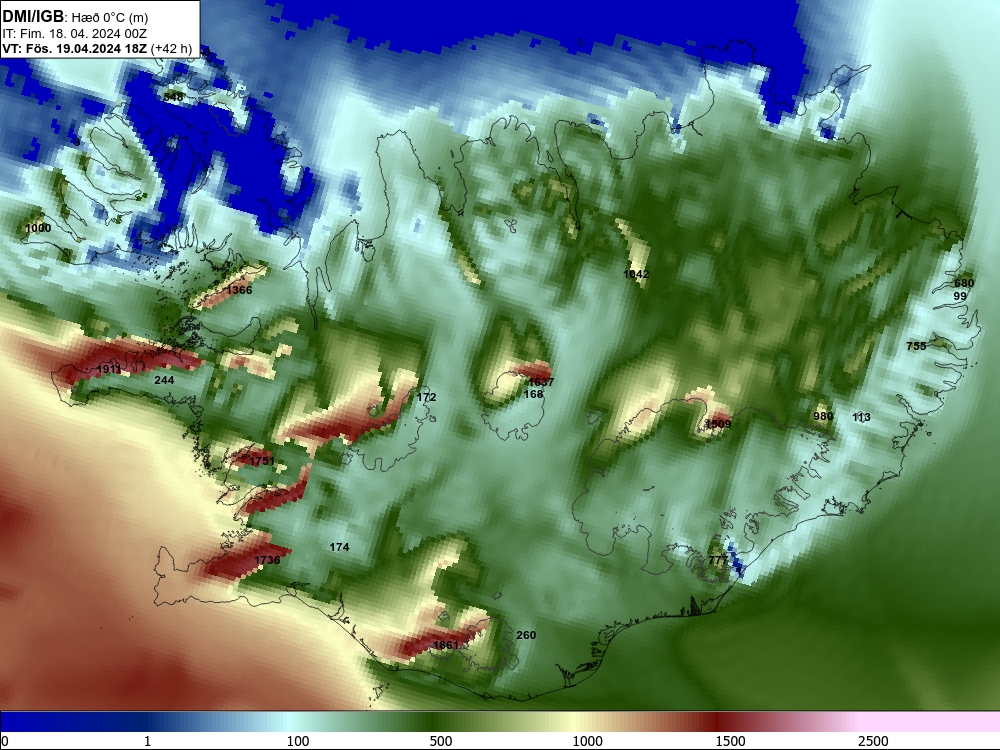Click the map value 1366
The height and width of the screenshot is (750, 1000).
point(239,290)
